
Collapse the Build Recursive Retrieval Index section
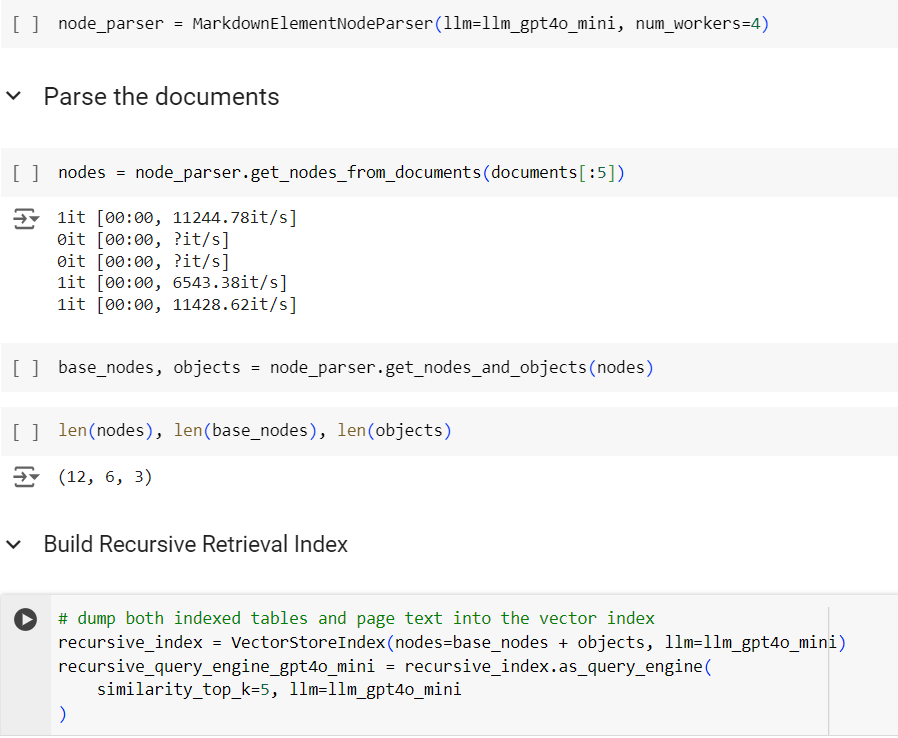click(14, 544)
